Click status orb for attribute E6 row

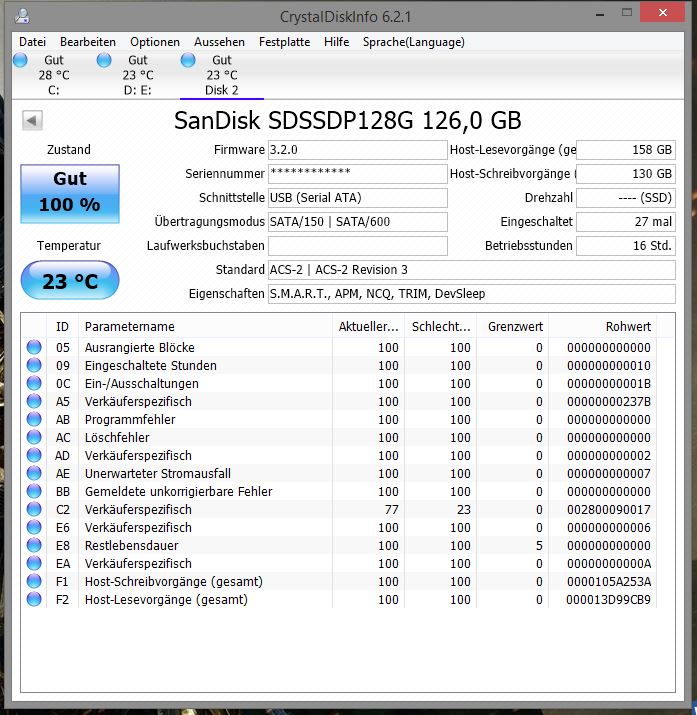pos(34,527)
